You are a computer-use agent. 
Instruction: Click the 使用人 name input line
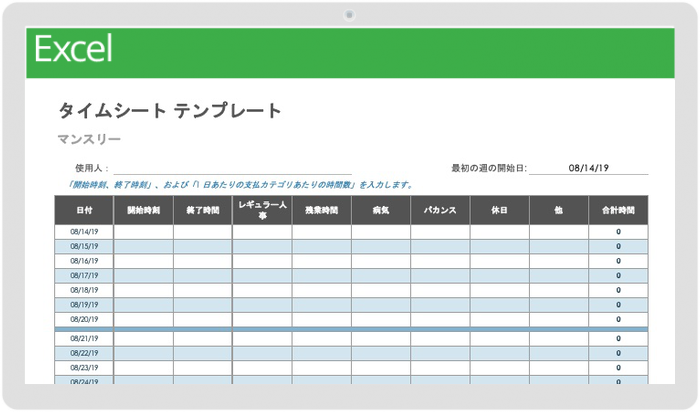[233, 168]
